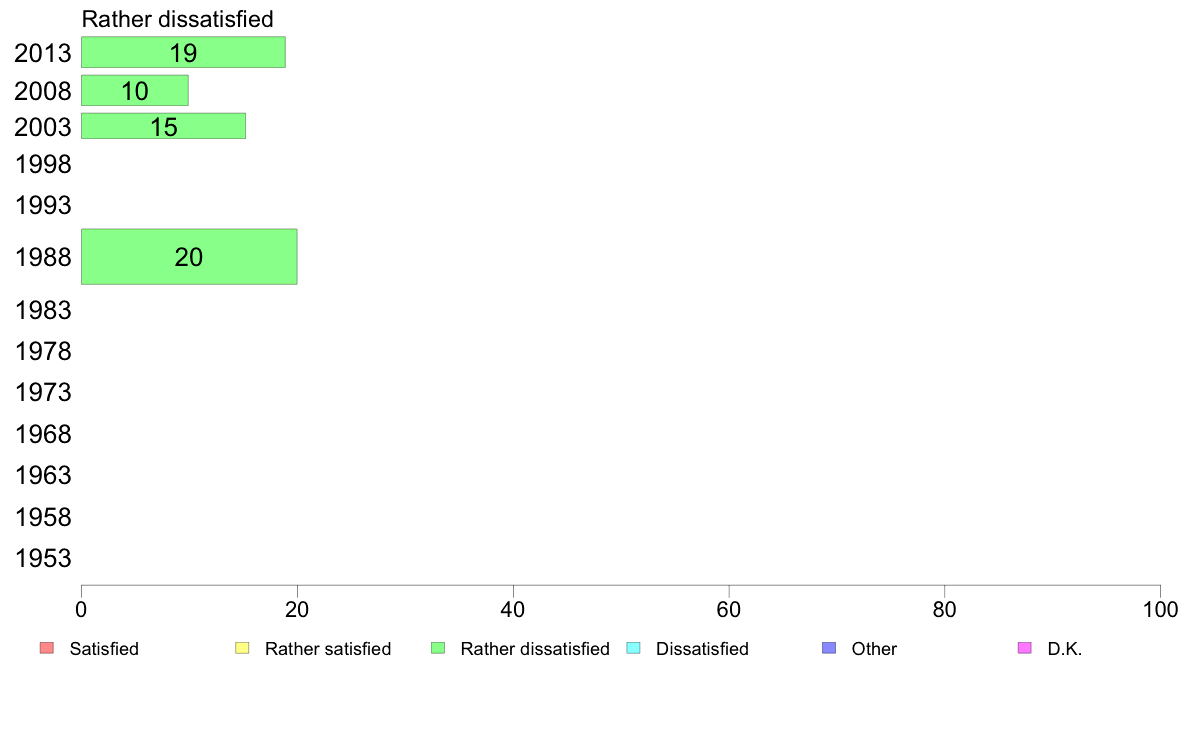1188x736 pixels.
Task: Click the 40 axis tick label
Action: point(513,609)
